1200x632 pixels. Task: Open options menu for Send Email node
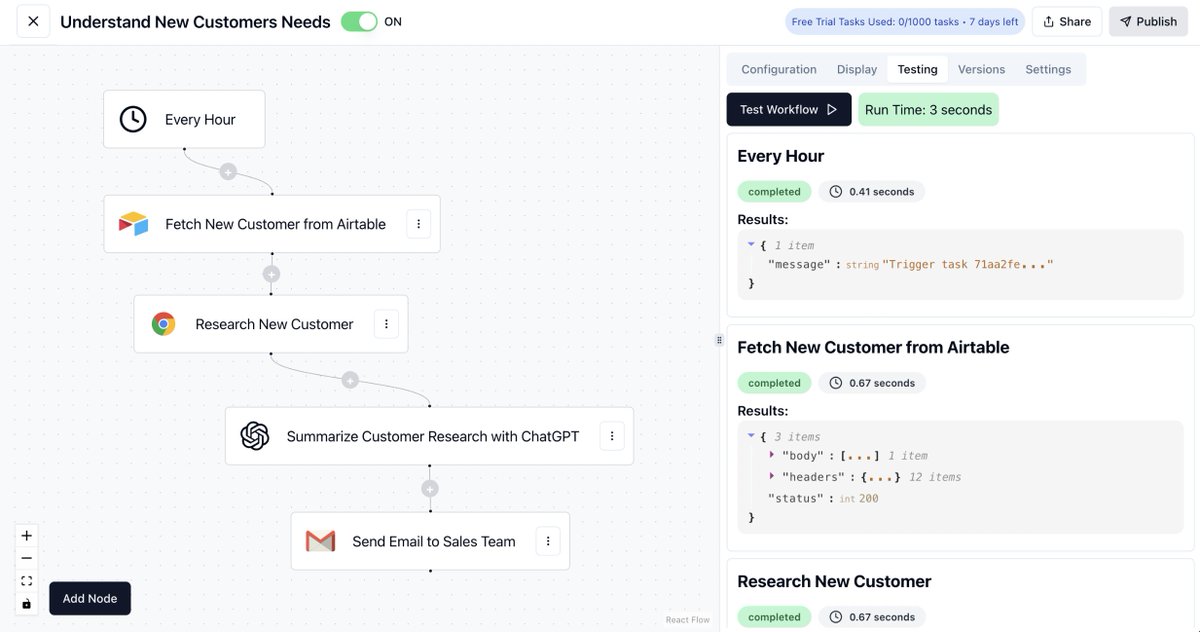coord(548,541)
